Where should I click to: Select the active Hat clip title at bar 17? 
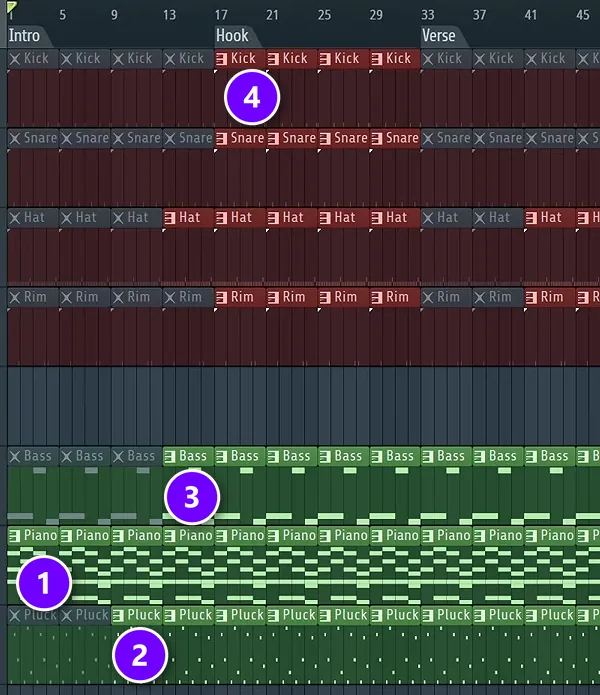(x=241, y=217)
